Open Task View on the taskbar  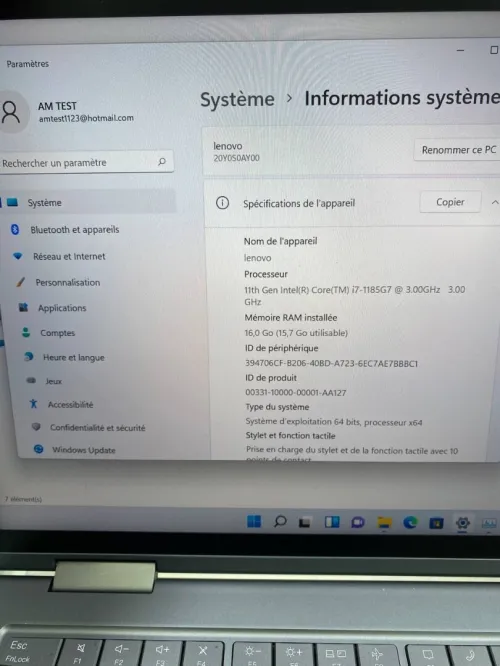(305, 522)
